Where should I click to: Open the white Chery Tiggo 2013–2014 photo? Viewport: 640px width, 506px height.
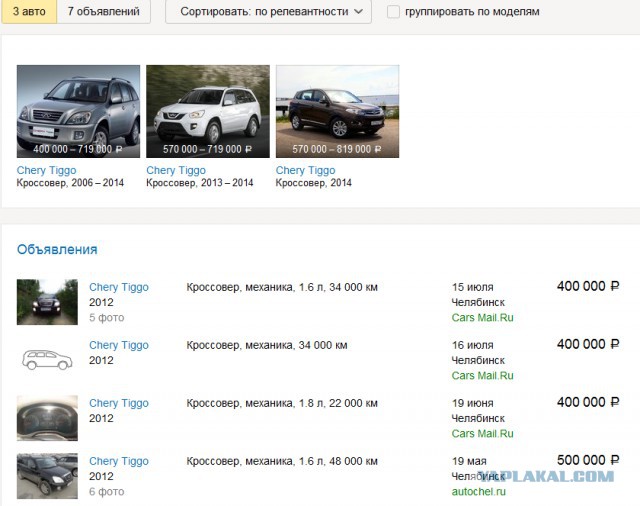pyautogui.click(x=208, y=111)
